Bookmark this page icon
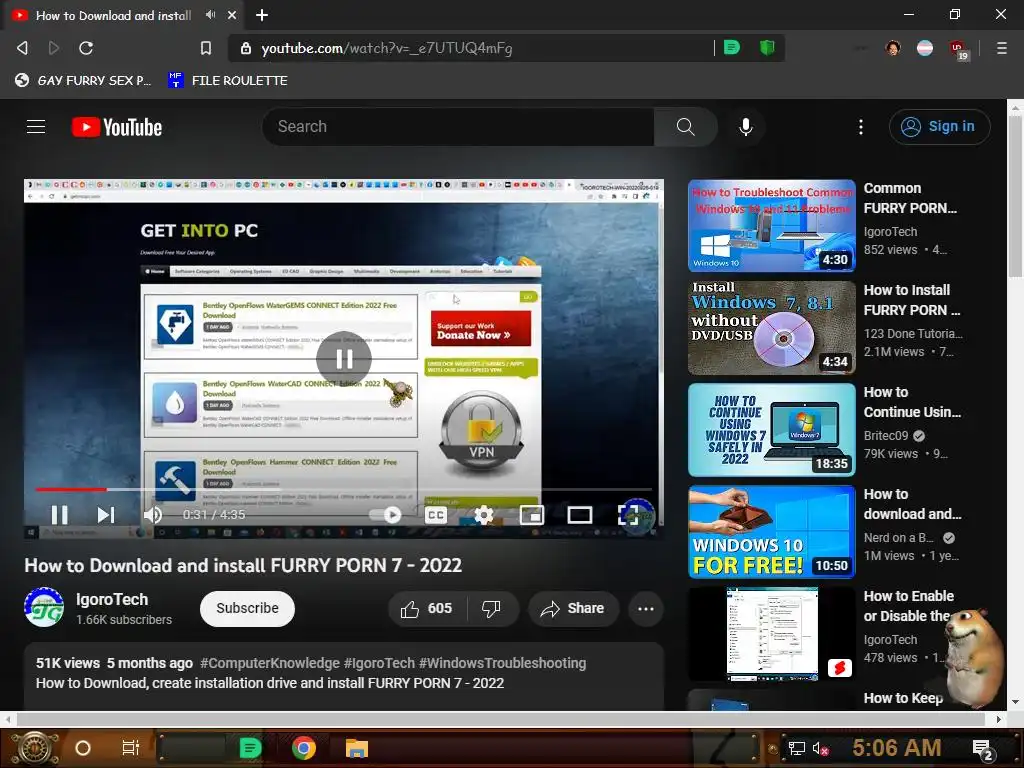 click(x=206, y=48)
